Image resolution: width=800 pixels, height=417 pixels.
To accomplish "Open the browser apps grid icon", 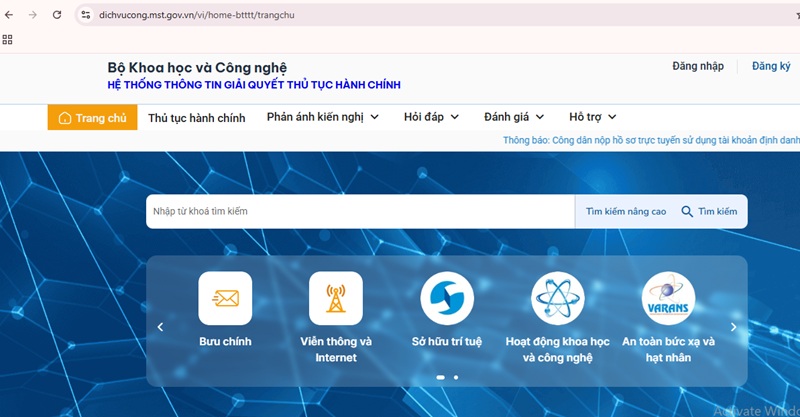I will click(x=8, y=40).
